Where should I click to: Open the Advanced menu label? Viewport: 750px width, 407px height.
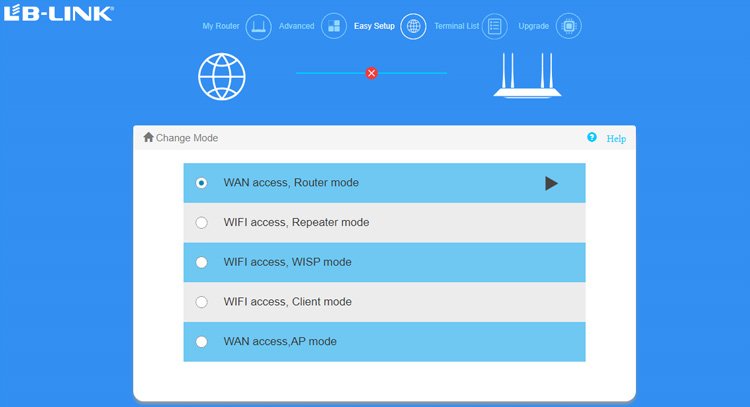[297, 26]
